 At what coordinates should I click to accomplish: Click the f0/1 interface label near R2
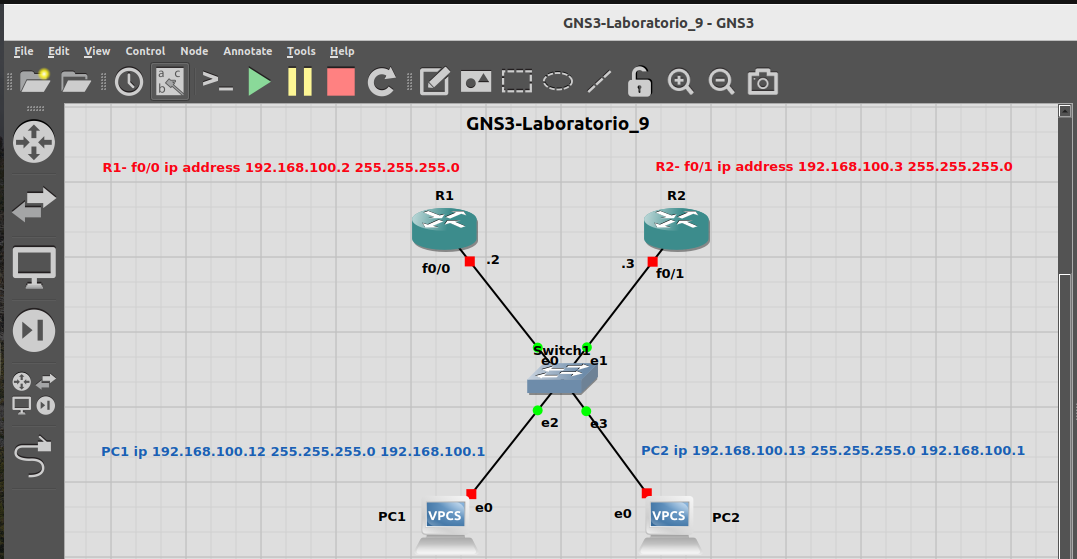click(x=670, y=273)
